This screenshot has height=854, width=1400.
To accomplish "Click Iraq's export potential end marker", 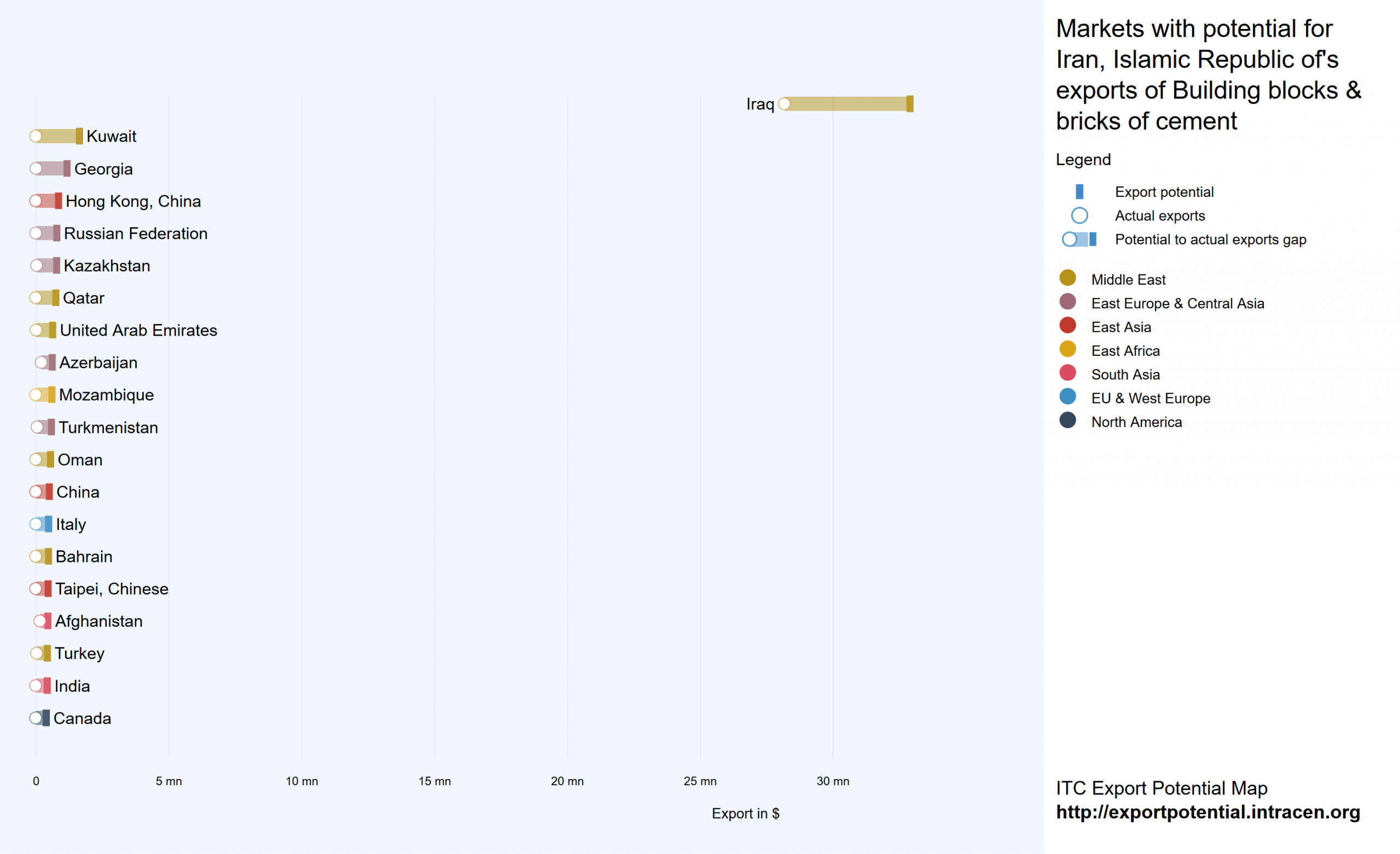I will pyautogui.click(x=909, y=104).
